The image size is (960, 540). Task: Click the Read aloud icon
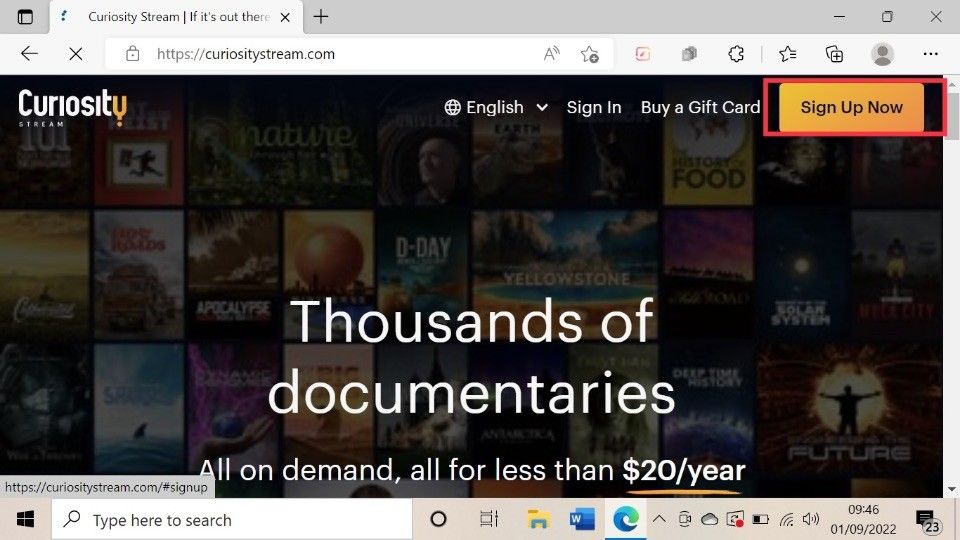pyautogui.click(x=551, y=54)
